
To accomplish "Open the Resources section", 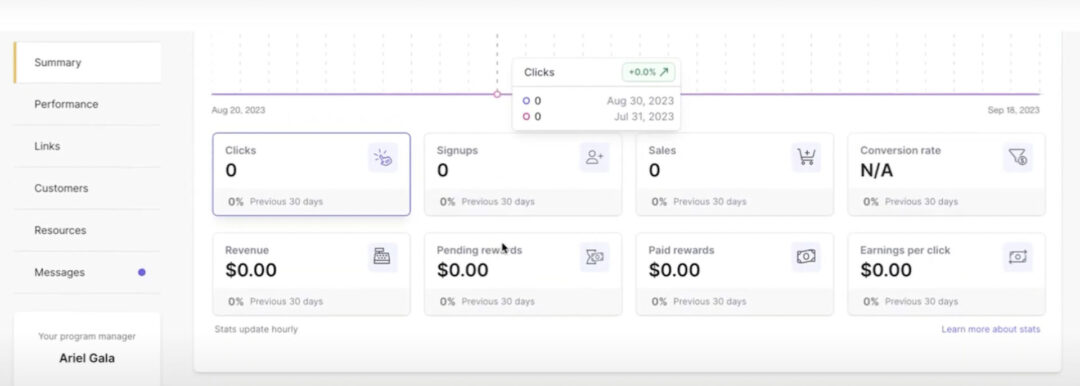I will [87, 230].
